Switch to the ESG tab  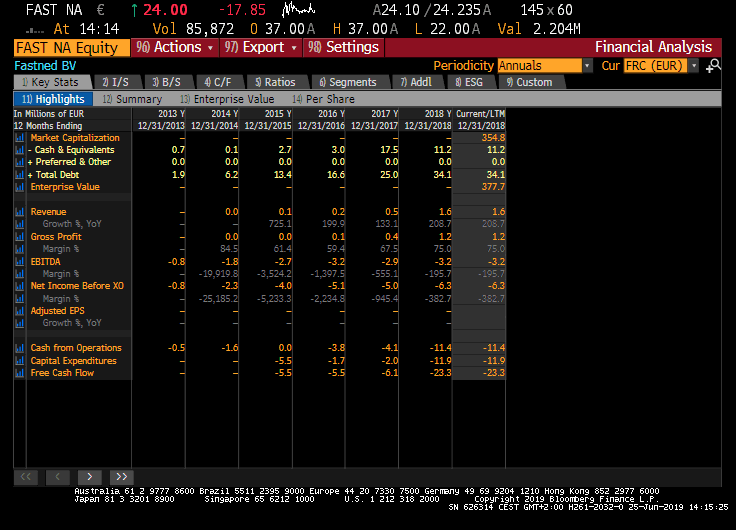[x=470, y=82]
